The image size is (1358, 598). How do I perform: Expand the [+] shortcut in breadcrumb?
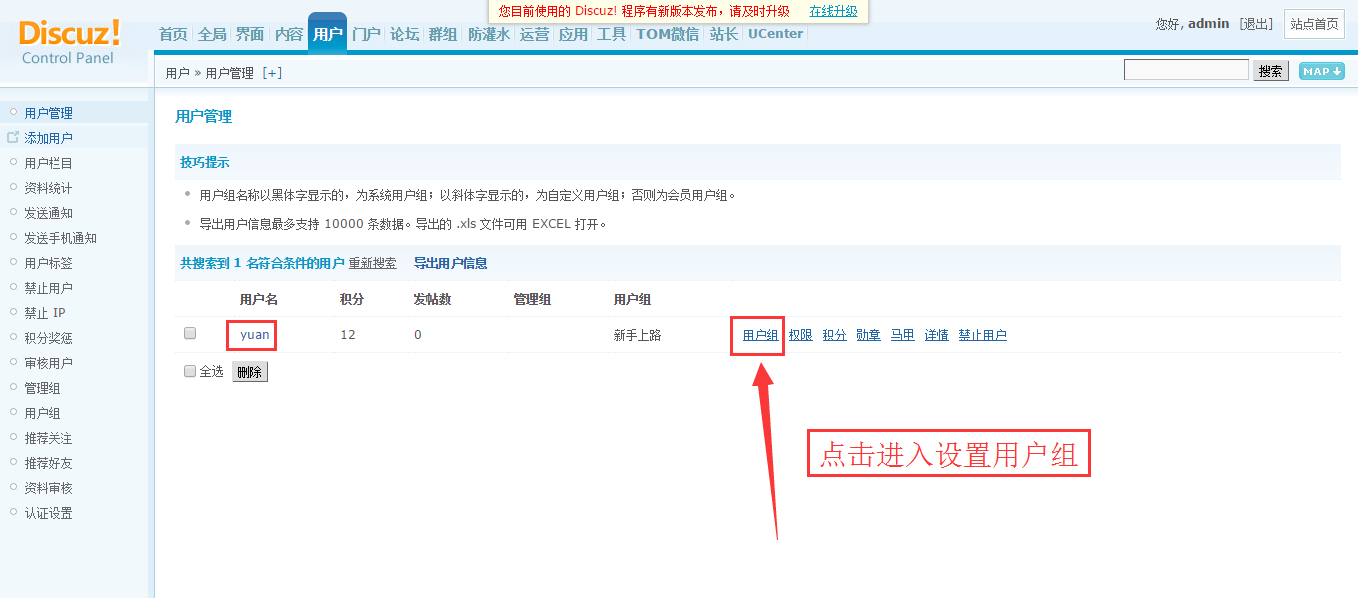tap(272, 73)
